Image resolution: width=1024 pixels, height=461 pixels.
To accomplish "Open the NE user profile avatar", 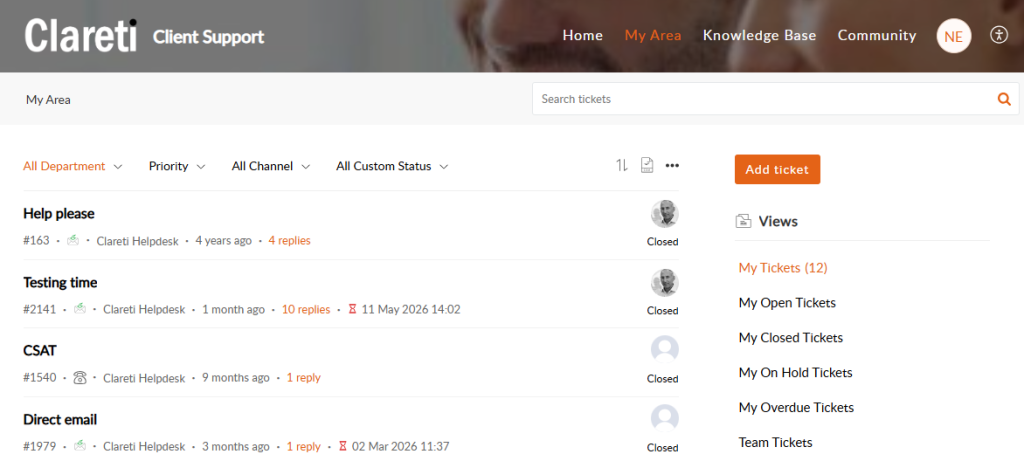I will point(953,36).
